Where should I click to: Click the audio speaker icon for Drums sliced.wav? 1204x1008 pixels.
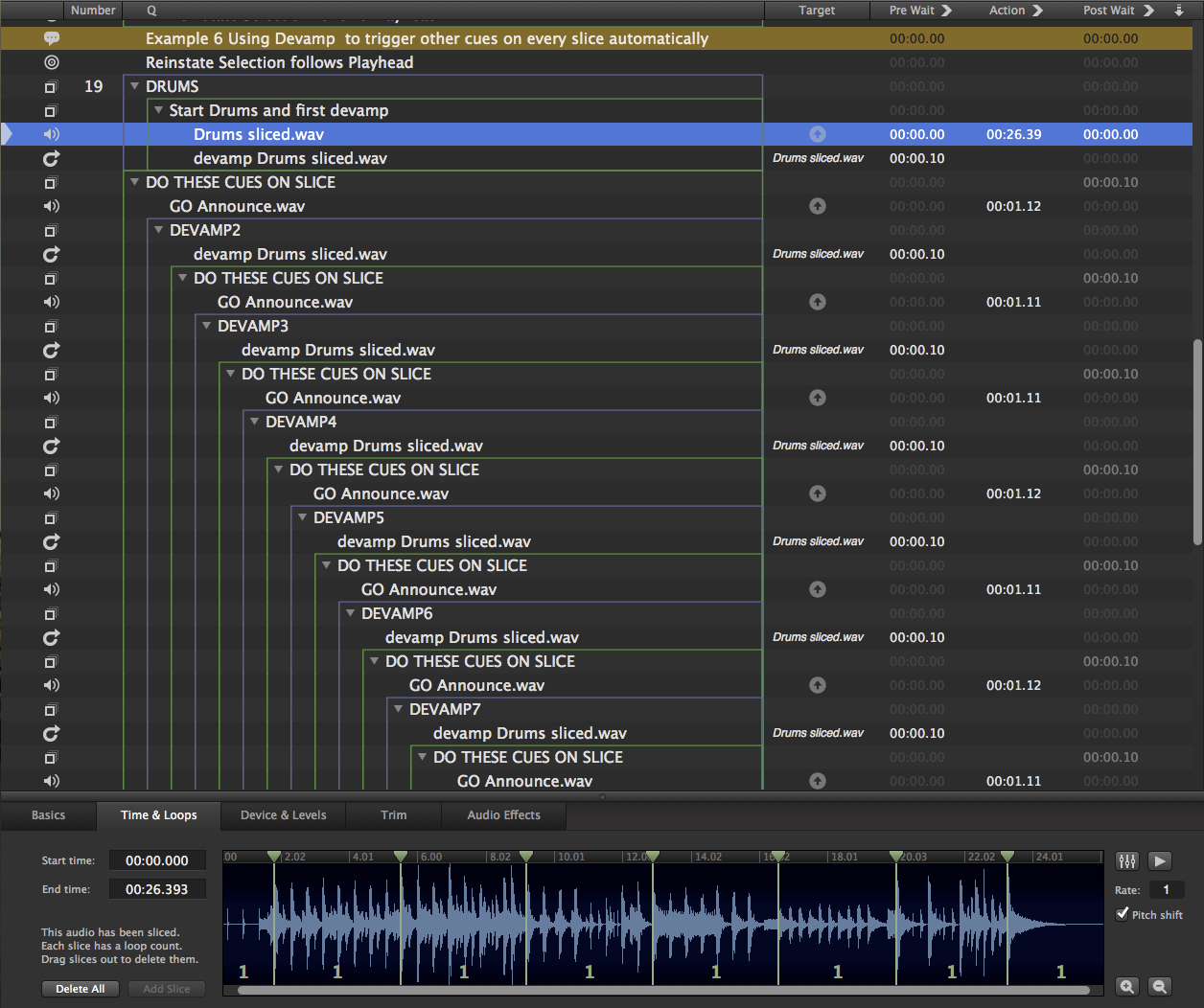(52, 134)
